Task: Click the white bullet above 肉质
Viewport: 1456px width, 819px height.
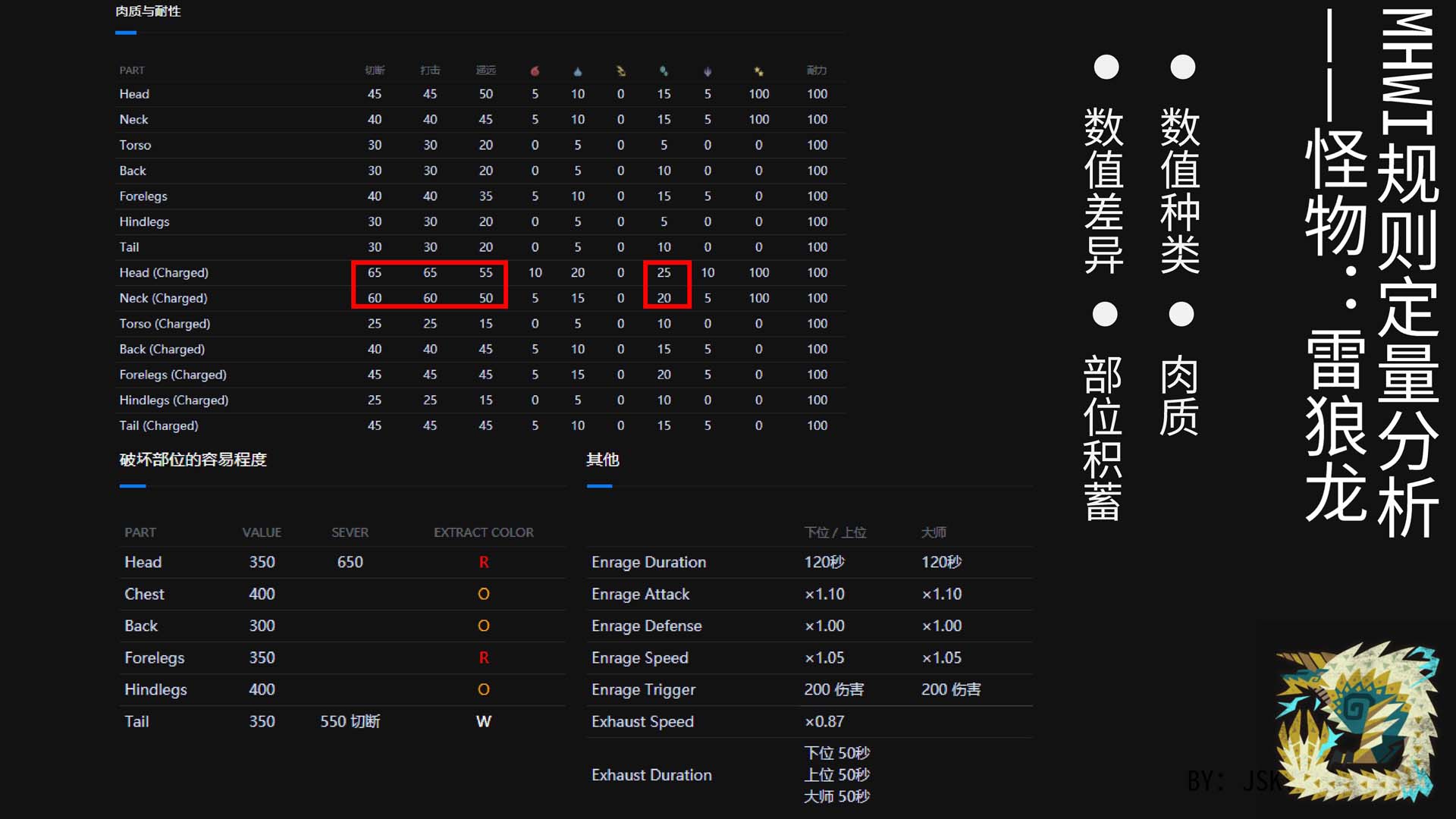Action: pos(1181,313)
